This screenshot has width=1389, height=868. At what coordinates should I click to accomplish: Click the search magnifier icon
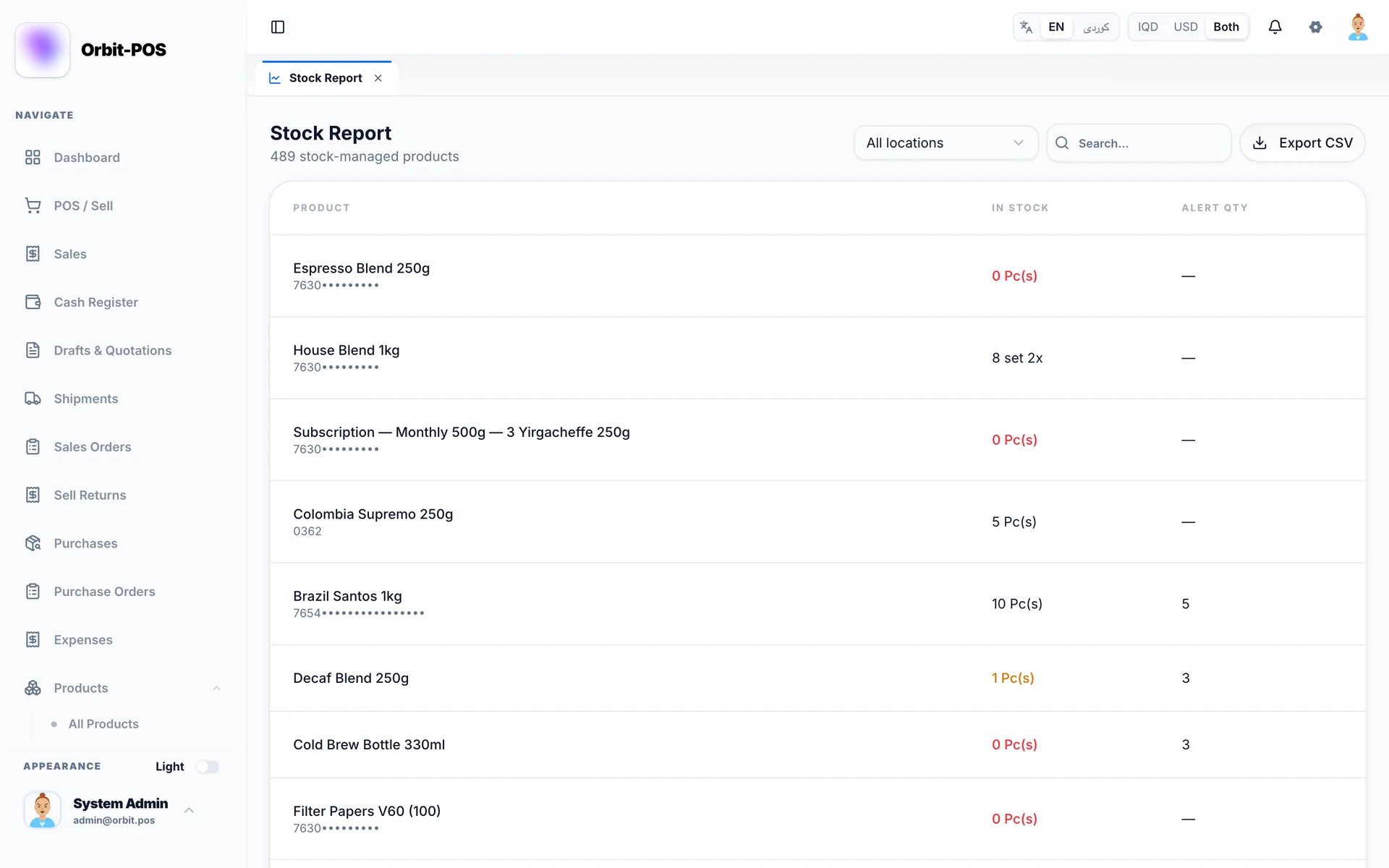[x=1062, y=143]
